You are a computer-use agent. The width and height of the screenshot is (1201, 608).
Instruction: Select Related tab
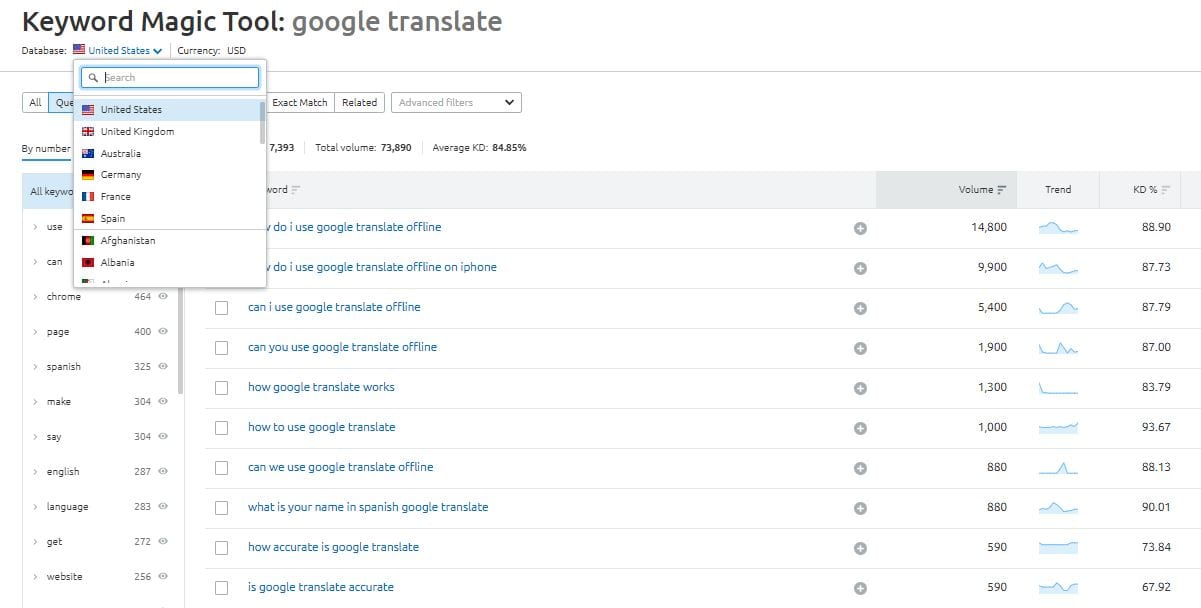click(359, 102)
